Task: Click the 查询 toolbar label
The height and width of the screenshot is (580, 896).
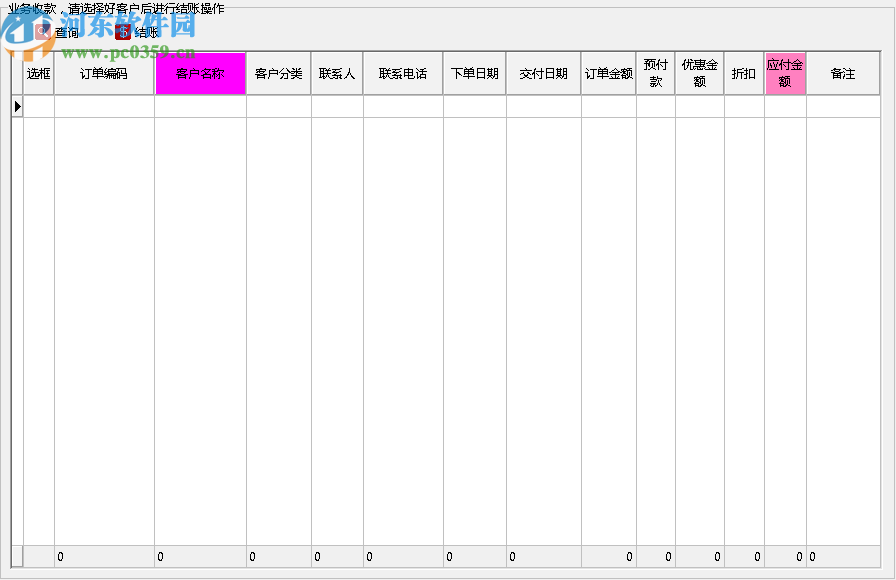Action: tap(67, 33)
